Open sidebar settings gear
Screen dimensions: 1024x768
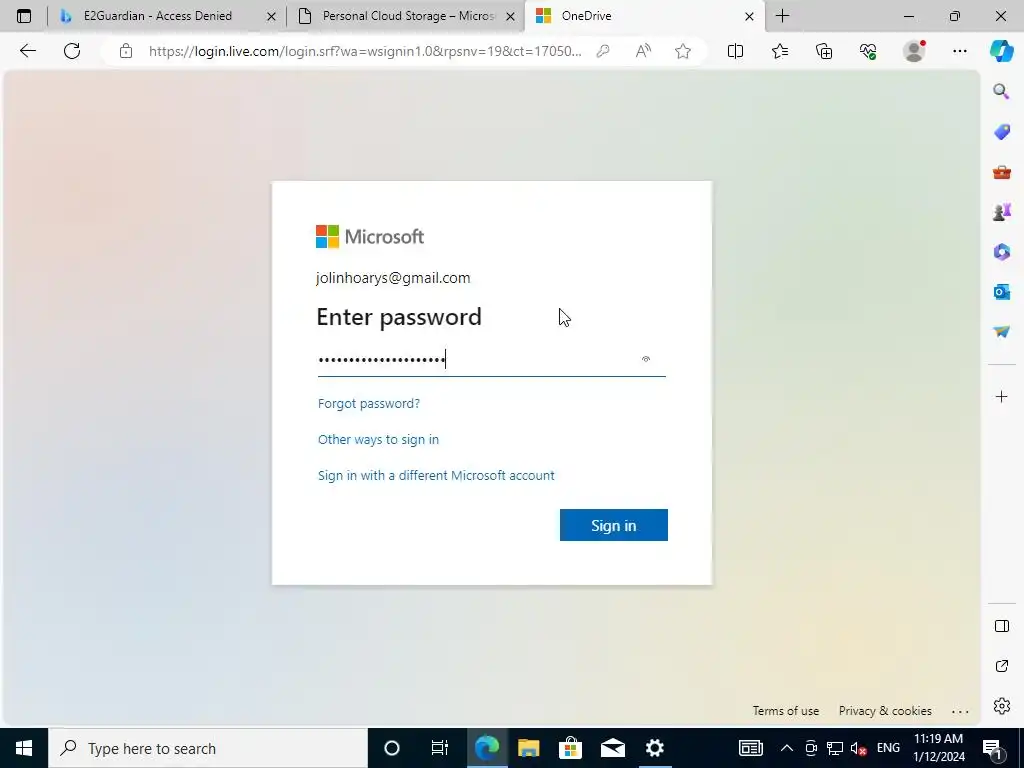(1001, 706)
